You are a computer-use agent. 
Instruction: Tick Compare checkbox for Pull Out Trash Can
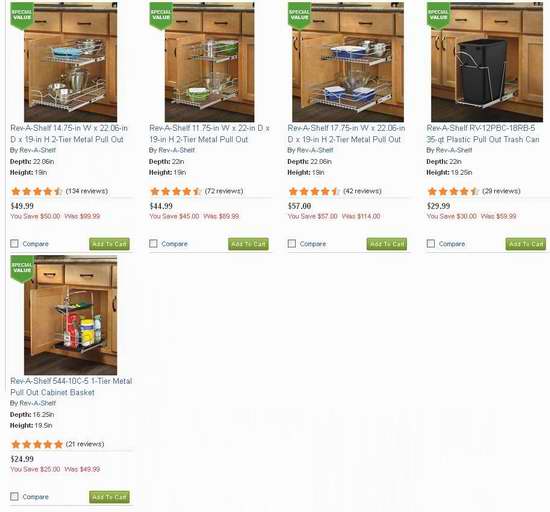coord(431,243)
